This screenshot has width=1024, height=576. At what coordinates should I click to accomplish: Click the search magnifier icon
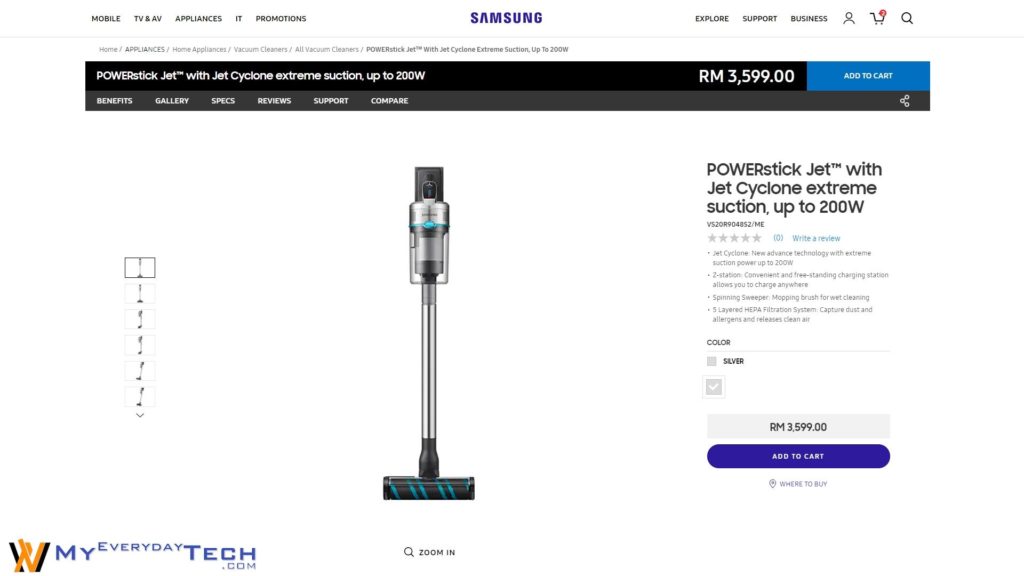point(907,18)
